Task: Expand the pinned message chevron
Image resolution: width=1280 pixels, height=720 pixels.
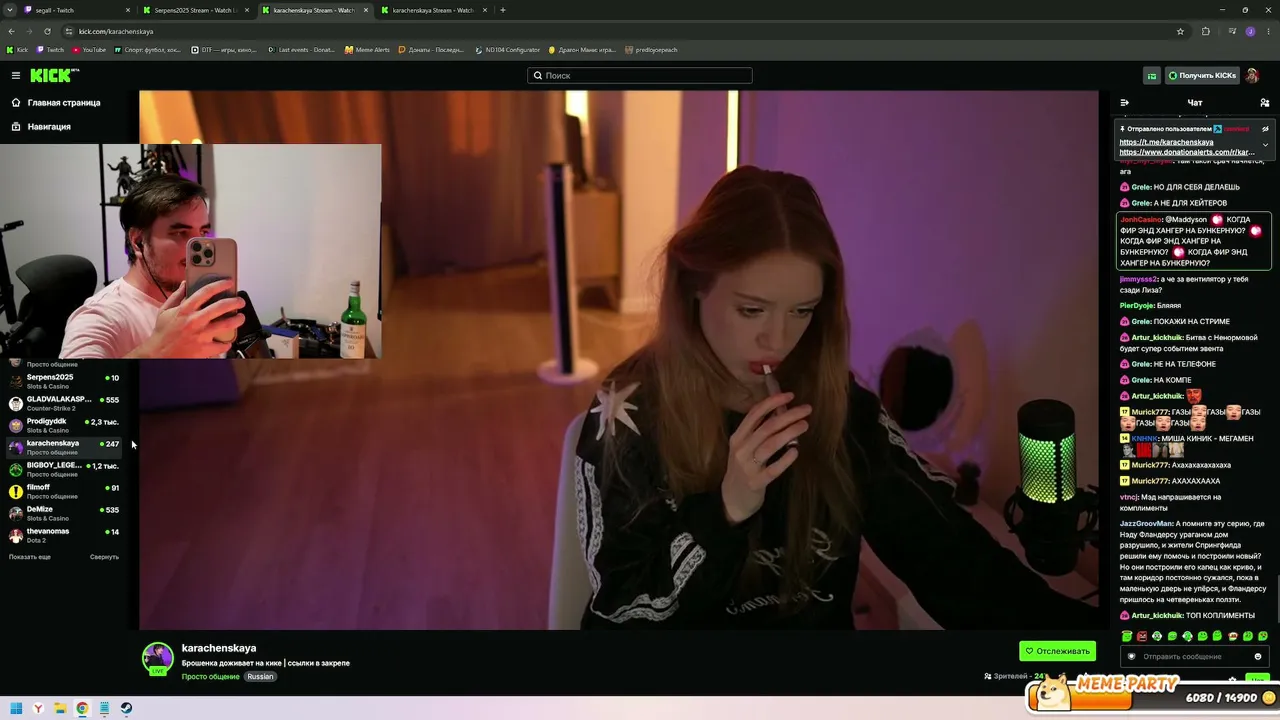Action: point(1265,145)
